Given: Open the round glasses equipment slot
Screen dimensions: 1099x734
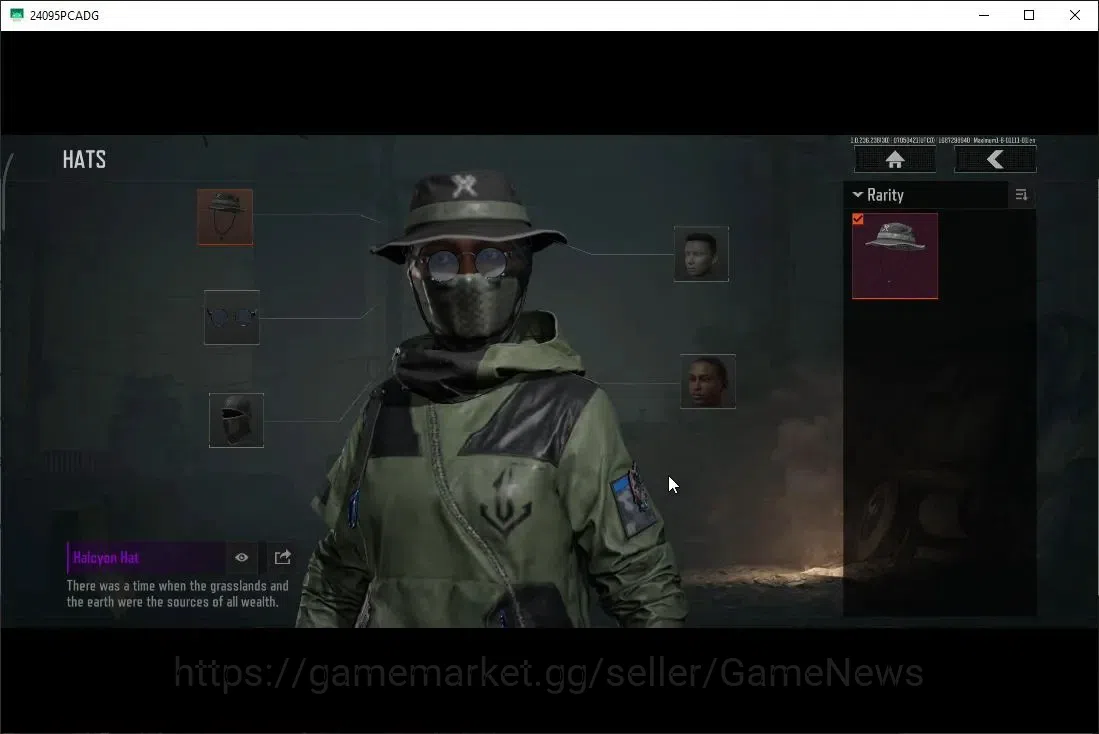Looking at the screenshot, I should coord(232,318).
